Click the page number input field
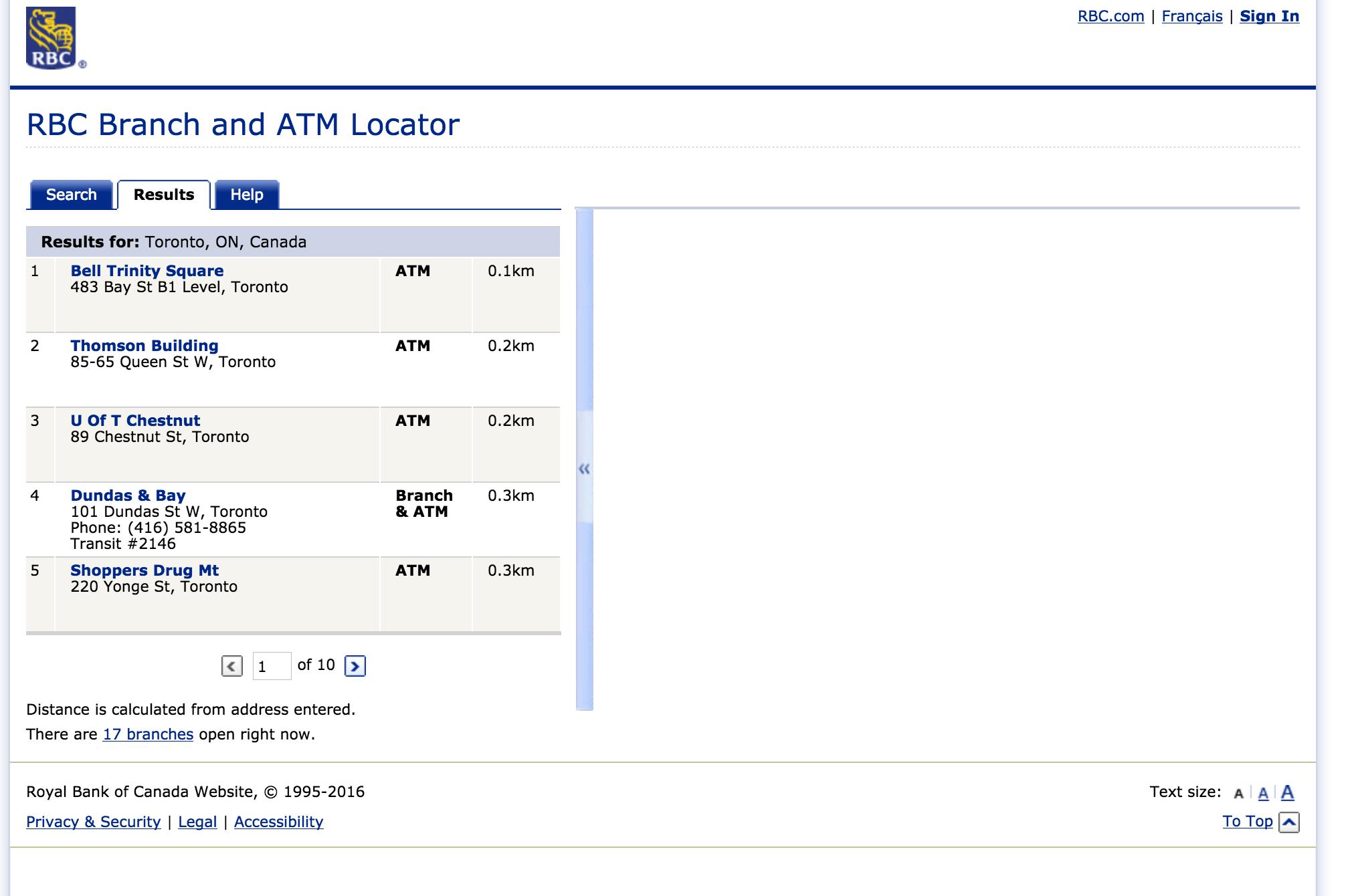1350x896 pixels. click(272, 666)
